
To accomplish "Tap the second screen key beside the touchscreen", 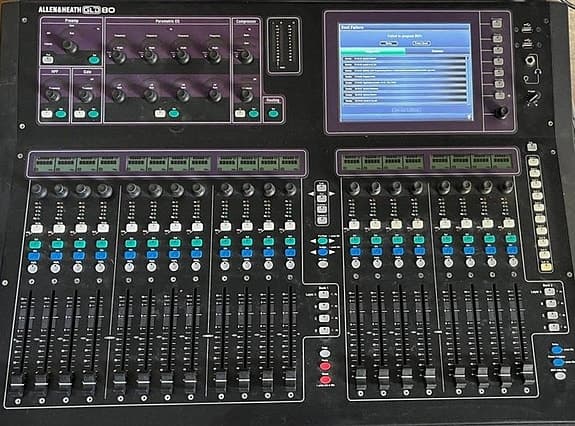I will tap(497, 38).
